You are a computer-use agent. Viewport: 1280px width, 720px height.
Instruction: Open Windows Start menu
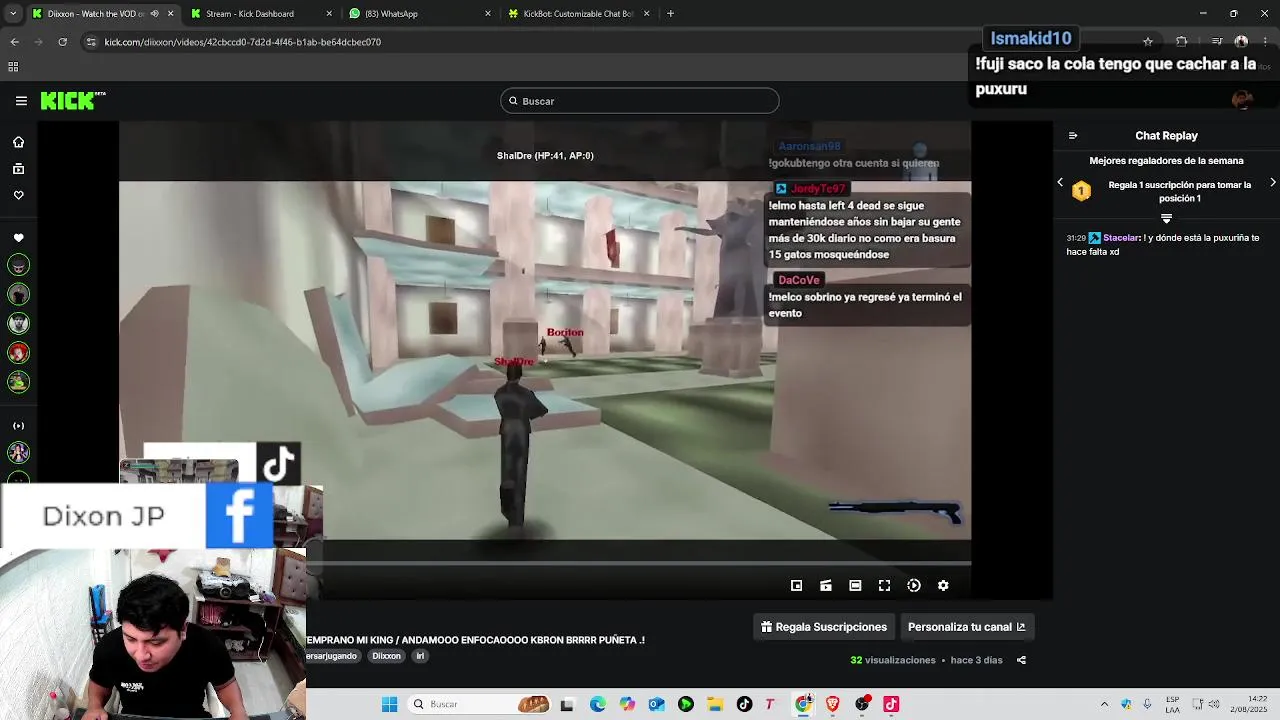click(x=389, y=704)
